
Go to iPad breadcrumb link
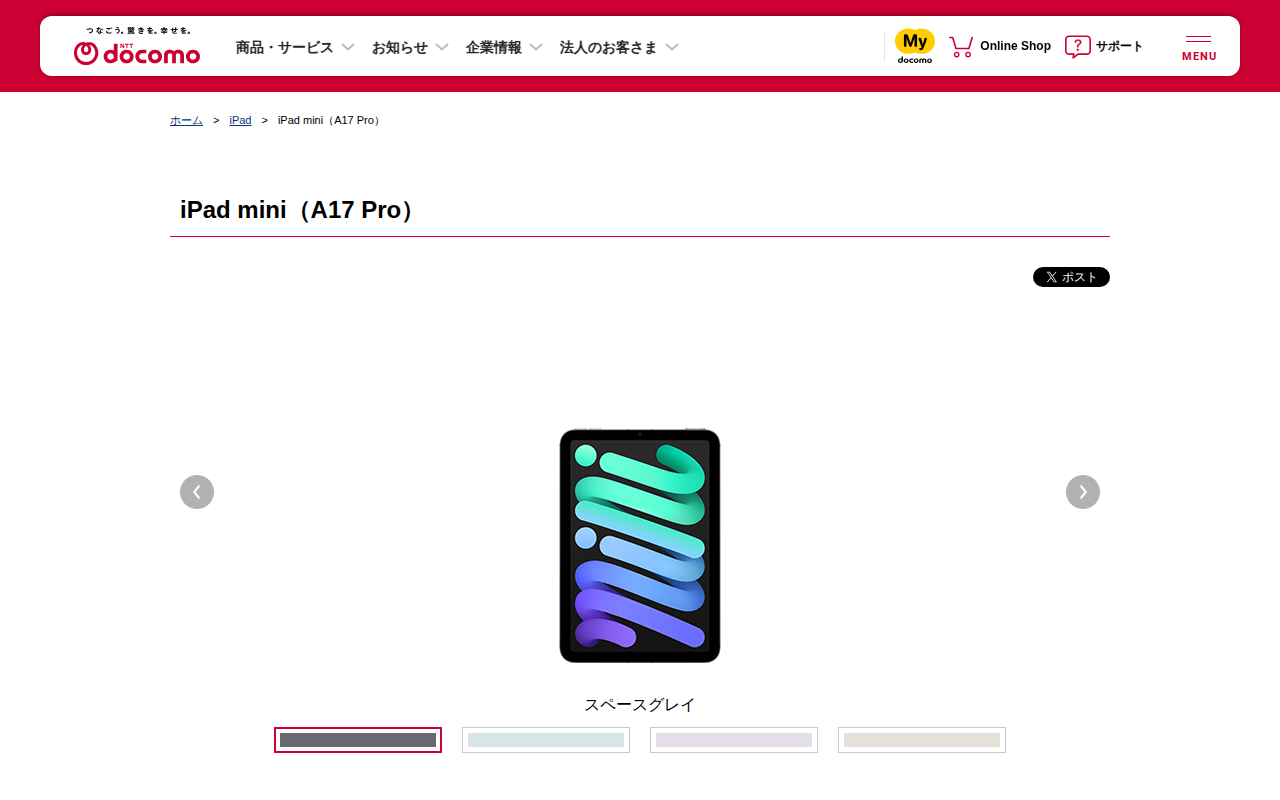point(240,120)
